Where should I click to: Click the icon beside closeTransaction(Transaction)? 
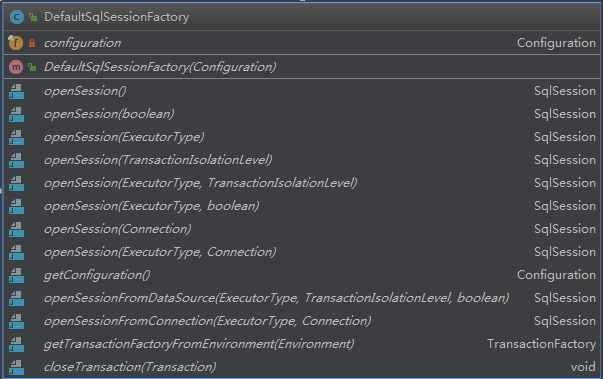[17, 367]
